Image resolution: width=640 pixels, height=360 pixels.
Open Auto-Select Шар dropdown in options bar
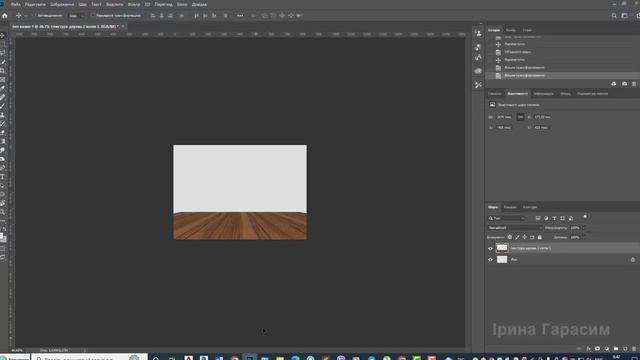76,16
